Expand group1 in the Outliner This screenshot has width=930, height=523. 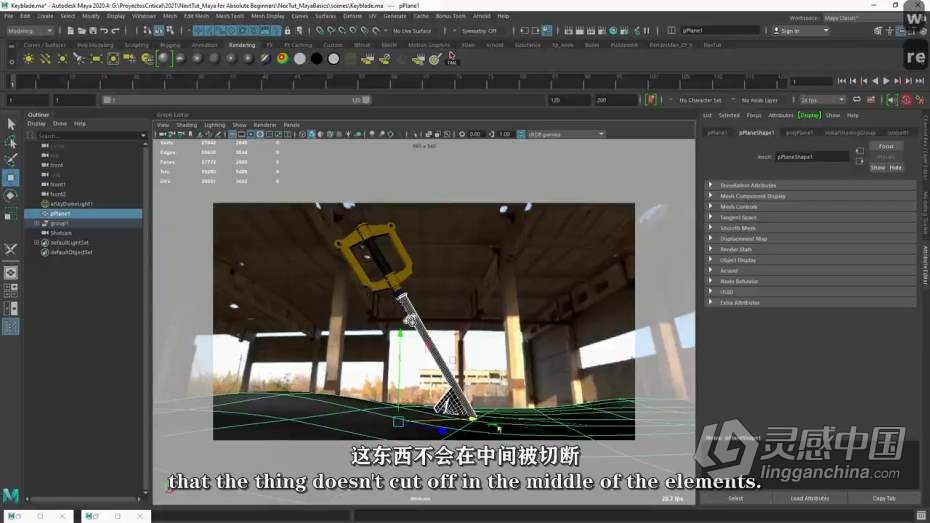tap(37, 224)
